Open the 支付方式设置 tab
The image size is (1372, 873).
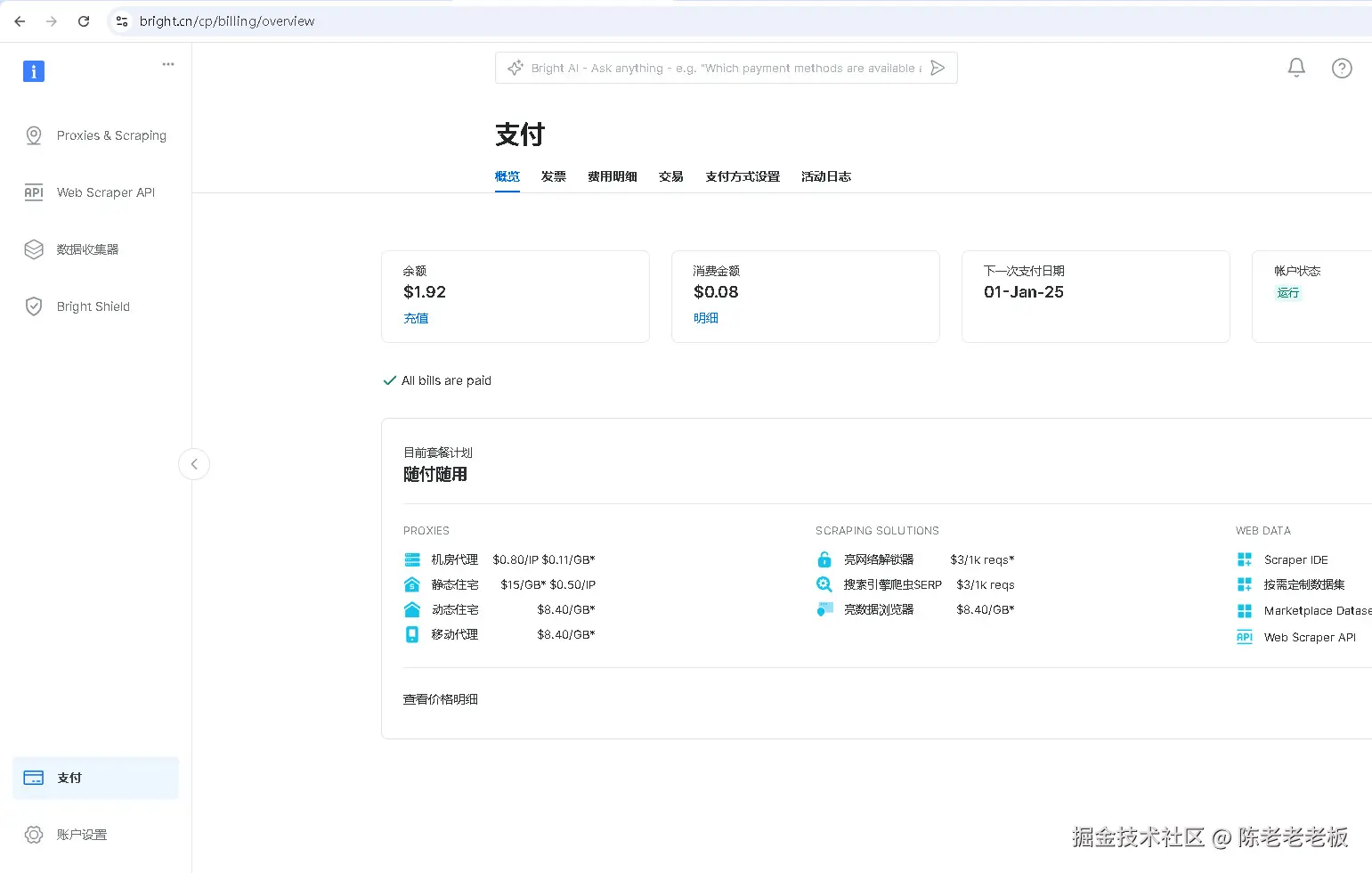click(743, 176)
